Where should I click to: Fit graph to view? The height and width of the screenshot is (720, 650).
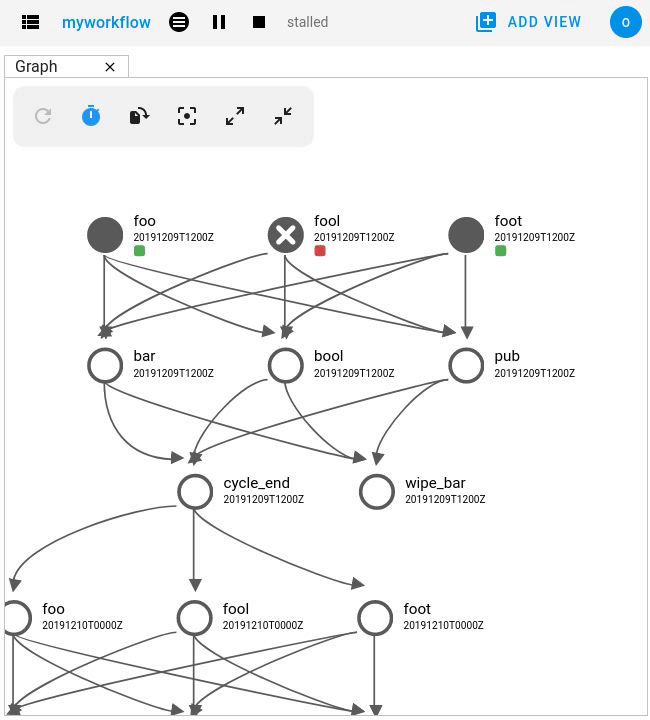(x=187, y=117)
